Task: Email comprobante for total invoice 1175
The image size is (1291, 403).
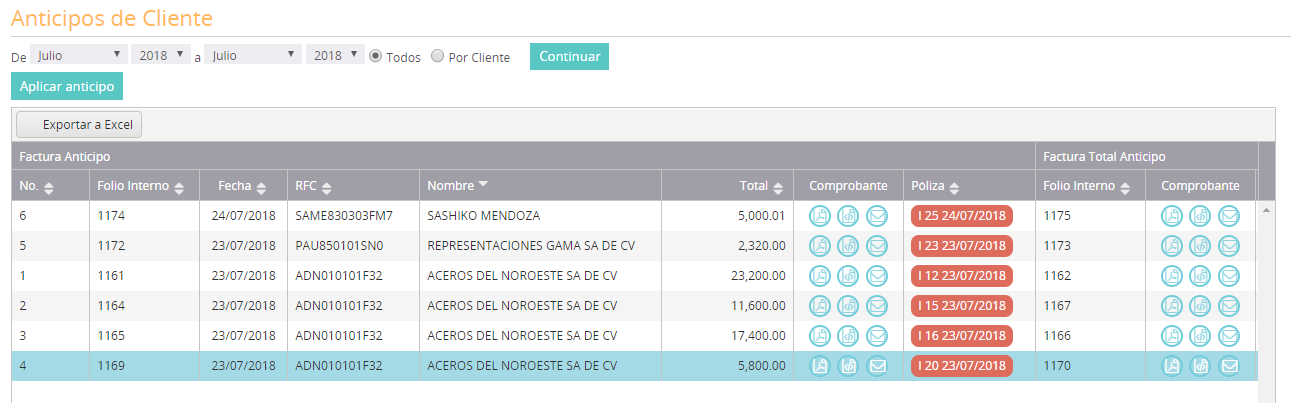Action: pos(1229,215)
